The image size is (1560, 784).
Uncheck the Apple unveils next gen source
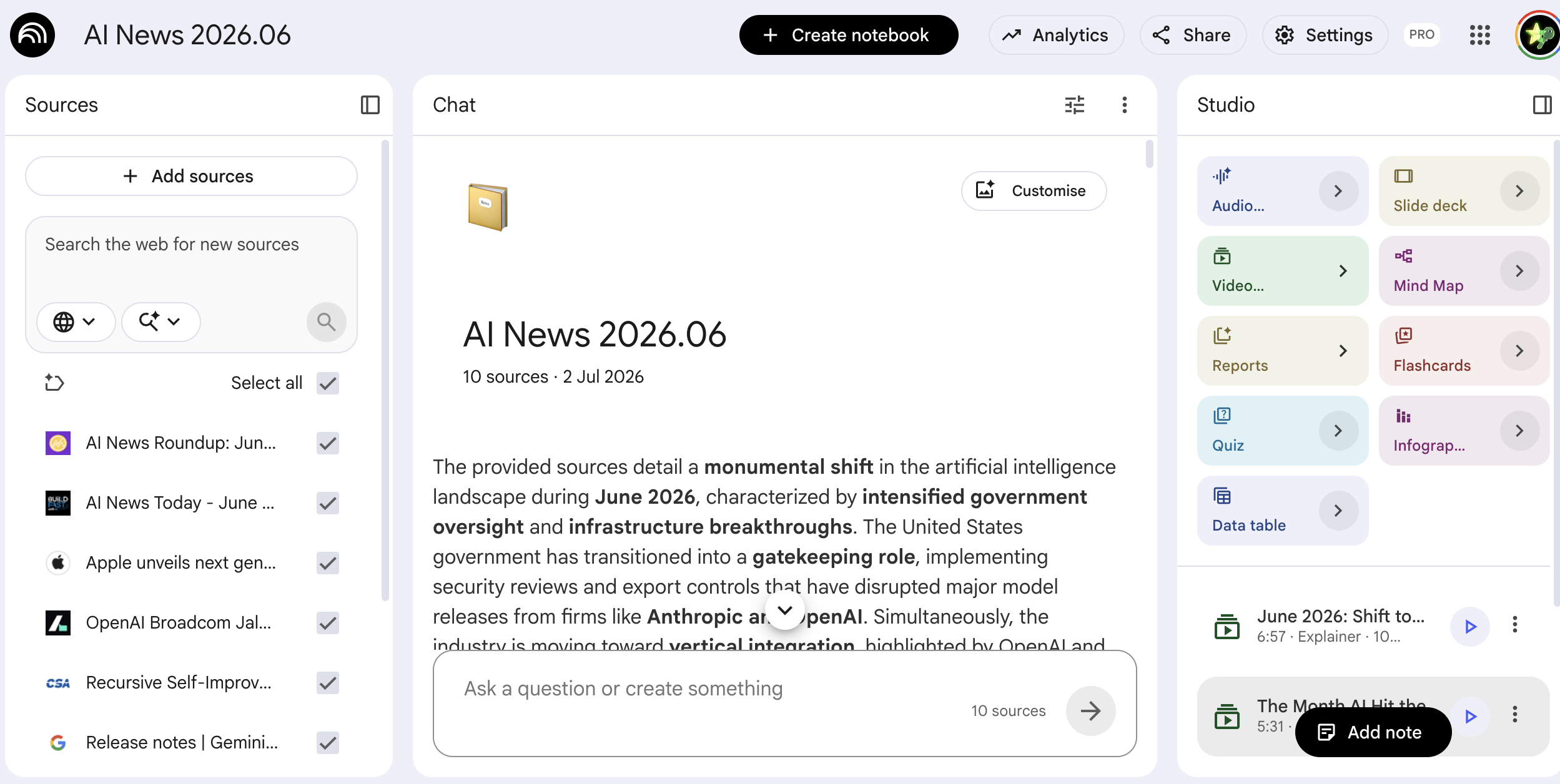click(x=328, y=563)
